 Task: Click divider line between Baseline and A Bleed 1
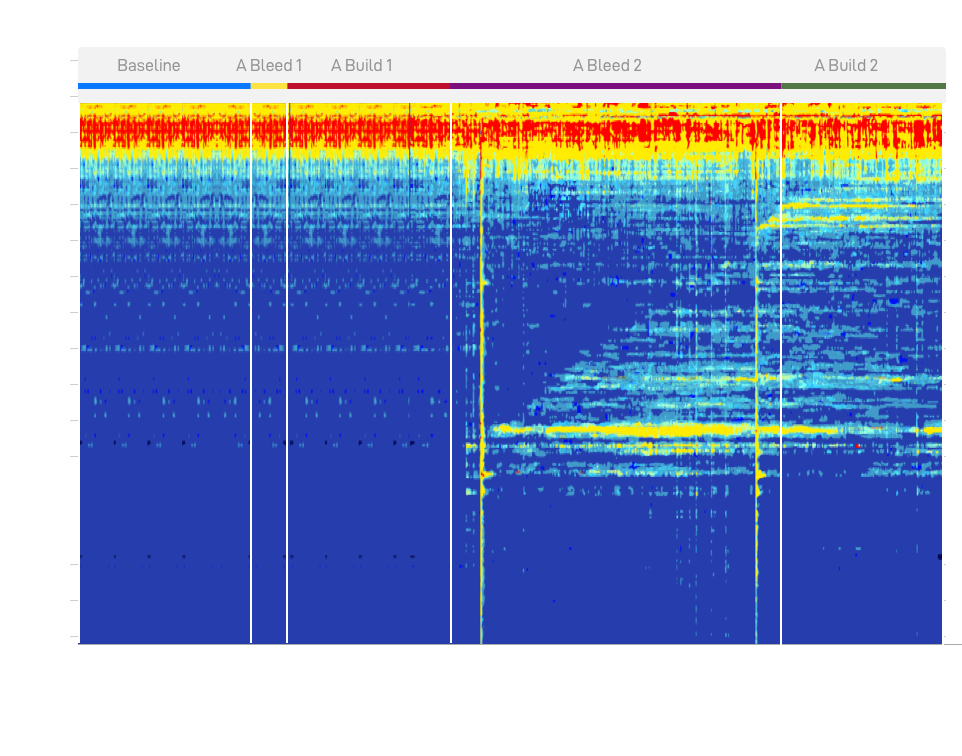[251, 400]
